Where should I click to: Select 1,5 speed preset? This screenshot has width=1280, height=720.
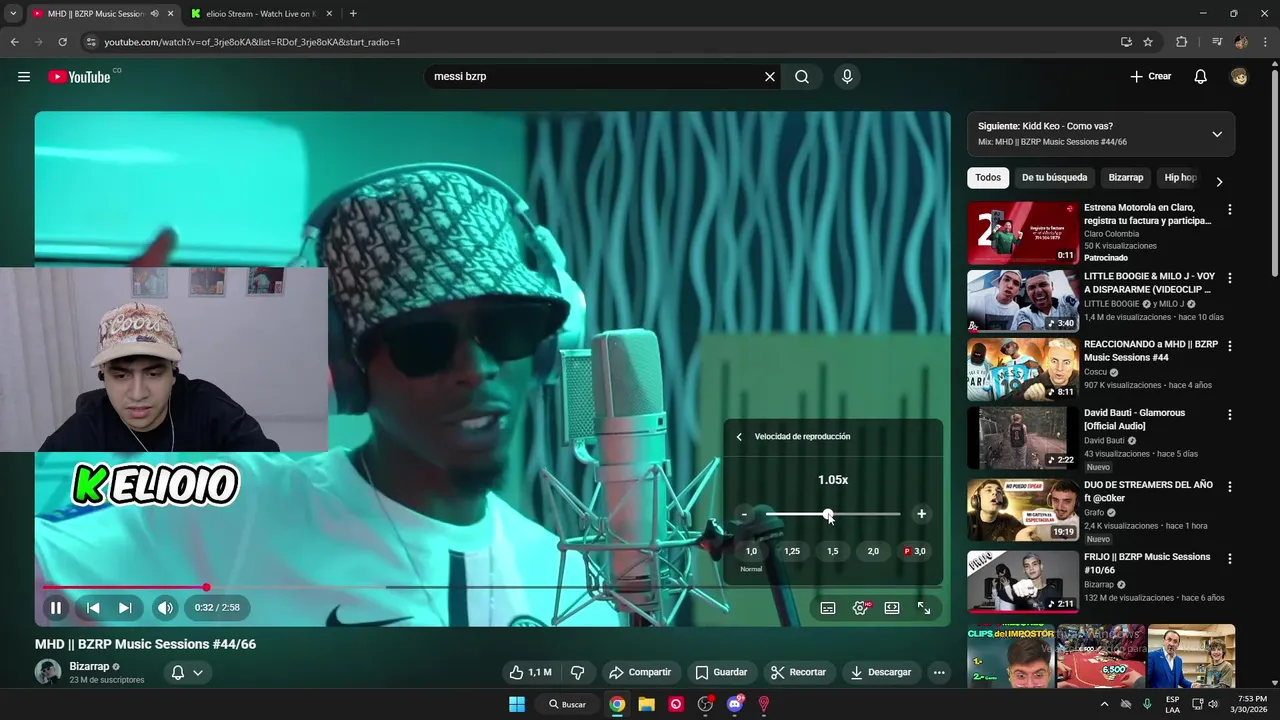833,551
